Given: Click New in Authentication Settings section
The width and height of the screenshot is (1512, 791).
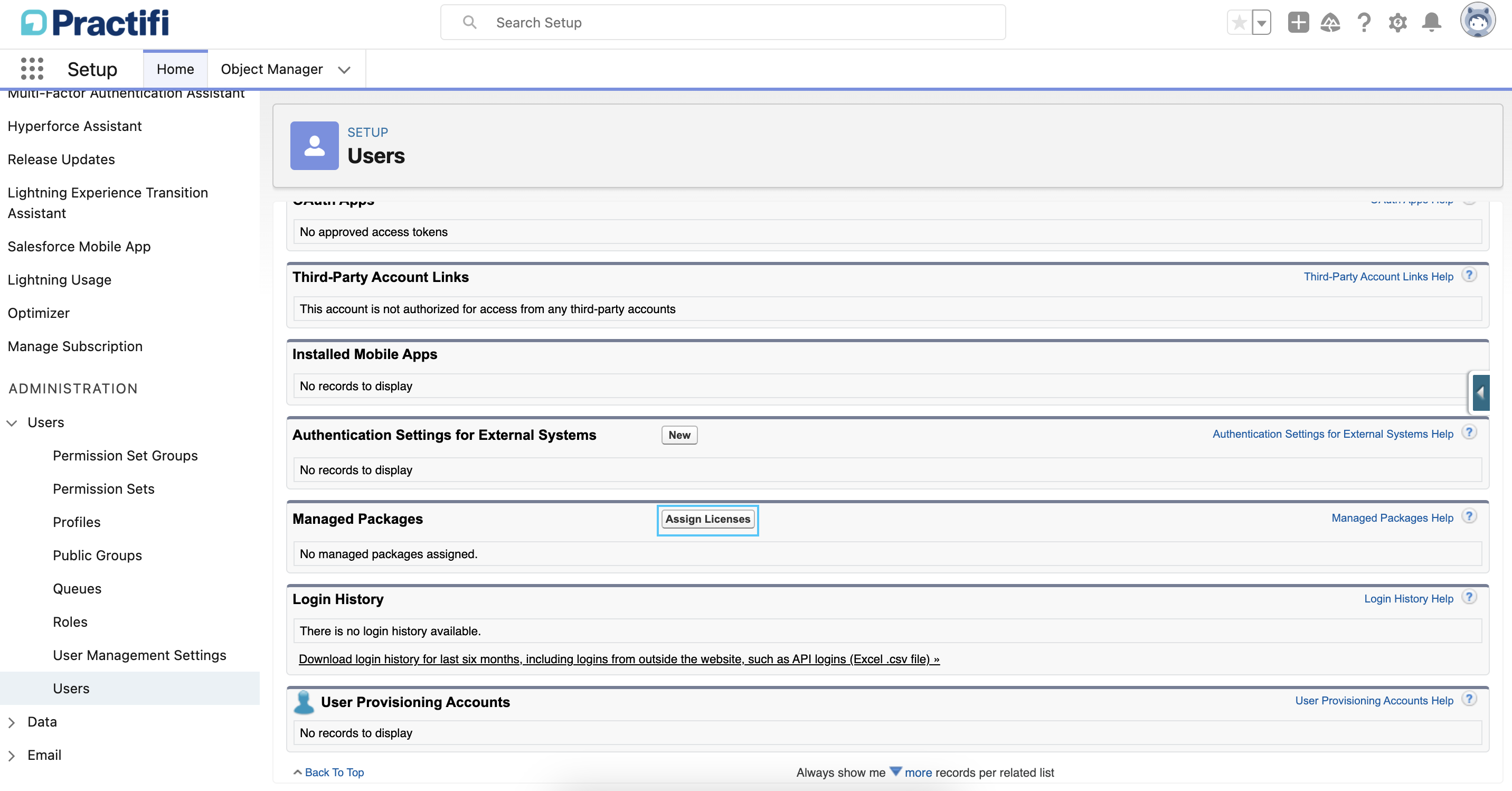Looking at the screenshot, I should 679,435.
